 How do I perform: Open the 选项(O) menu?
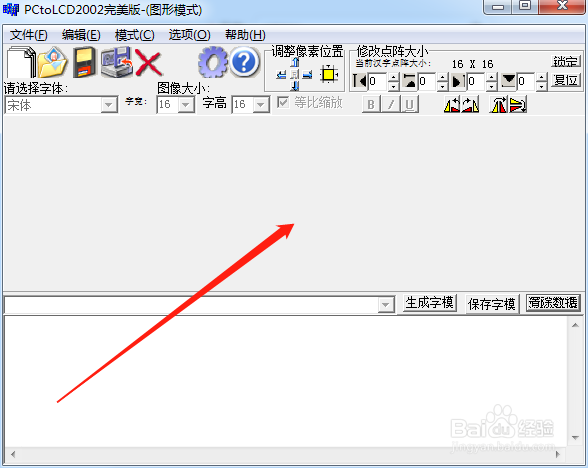[x=189, y=35]
